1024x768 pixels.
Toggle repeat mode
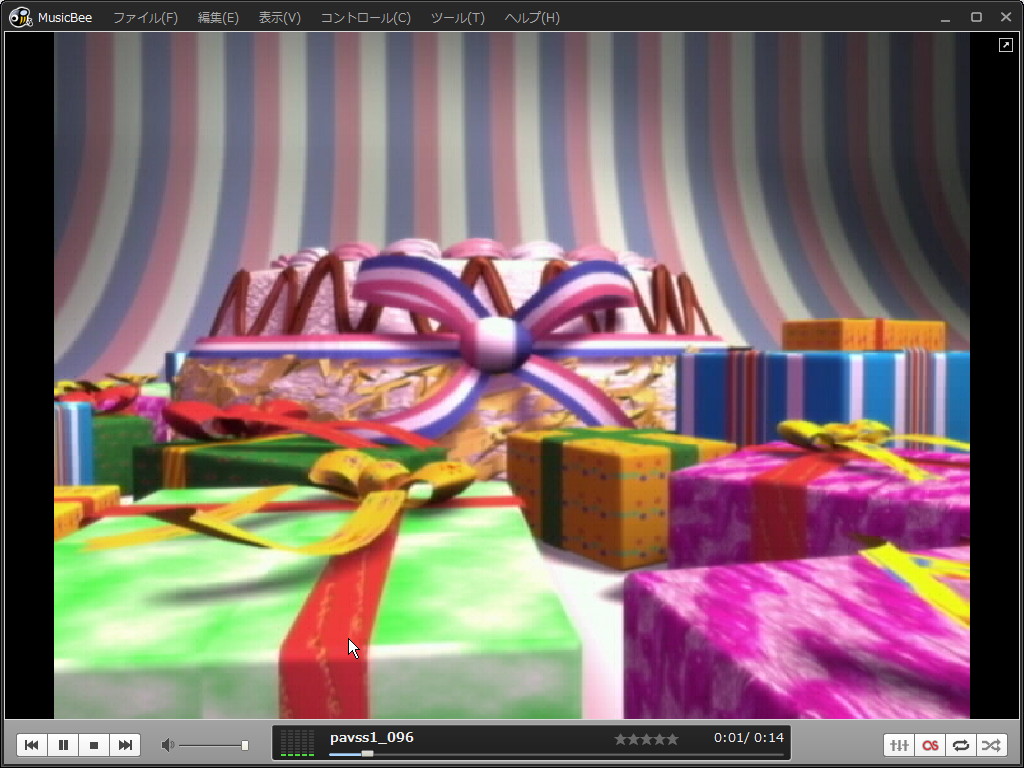pyautogui.click(x=961, y=745)
